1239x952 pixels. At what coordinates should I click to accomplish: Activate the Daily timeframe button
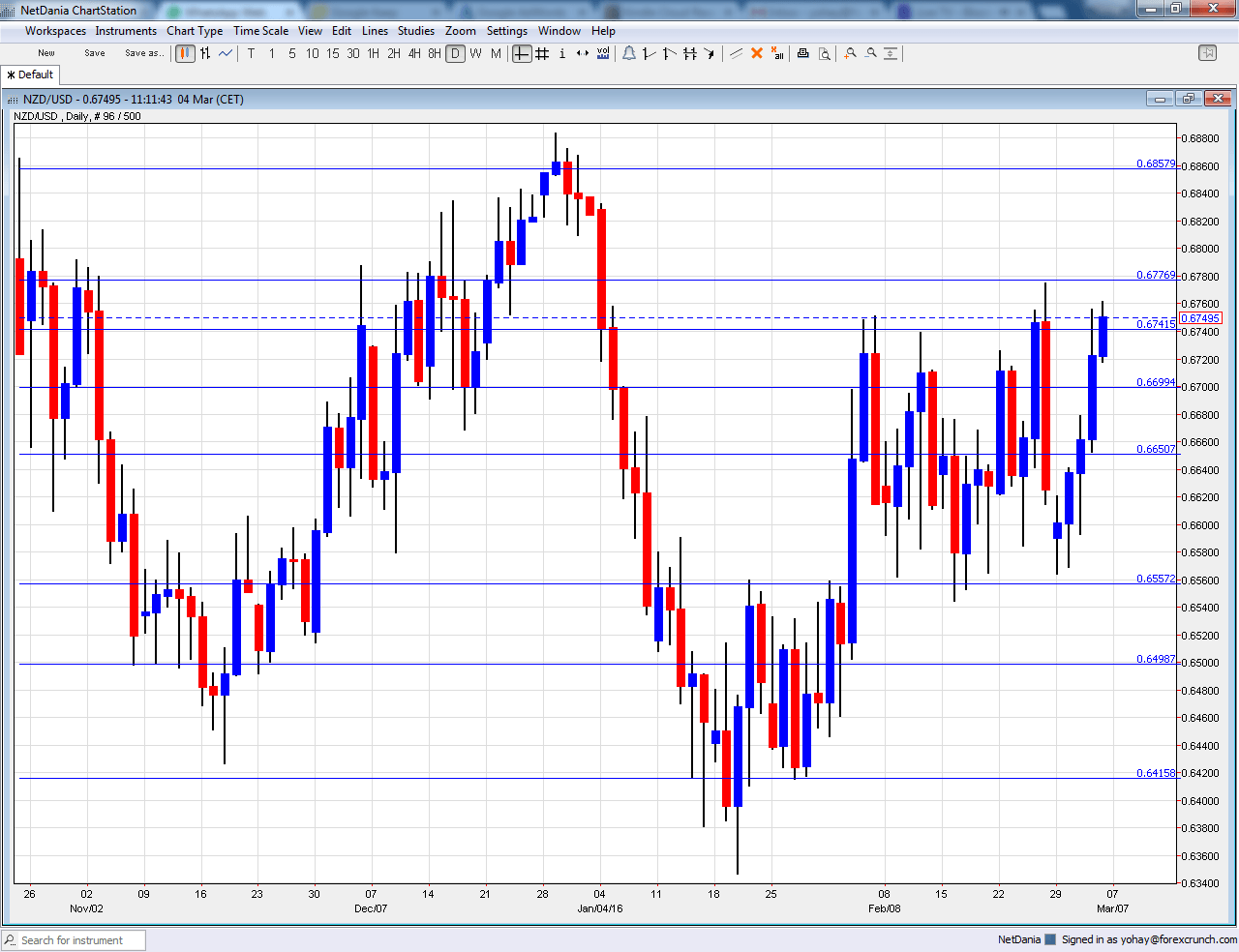455,53
